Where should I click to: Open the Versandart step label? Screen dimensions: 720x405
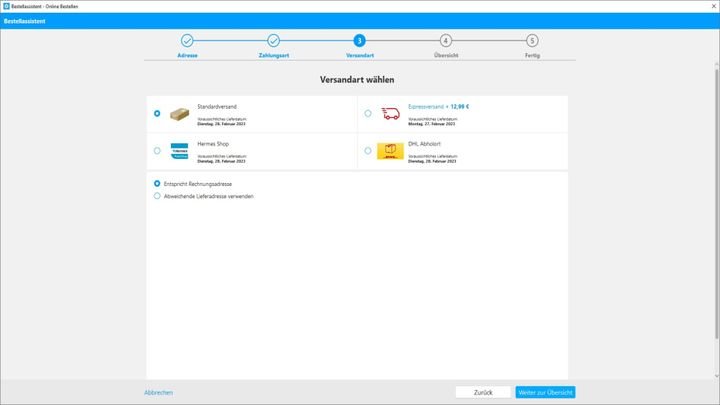(x=360, y=56)
